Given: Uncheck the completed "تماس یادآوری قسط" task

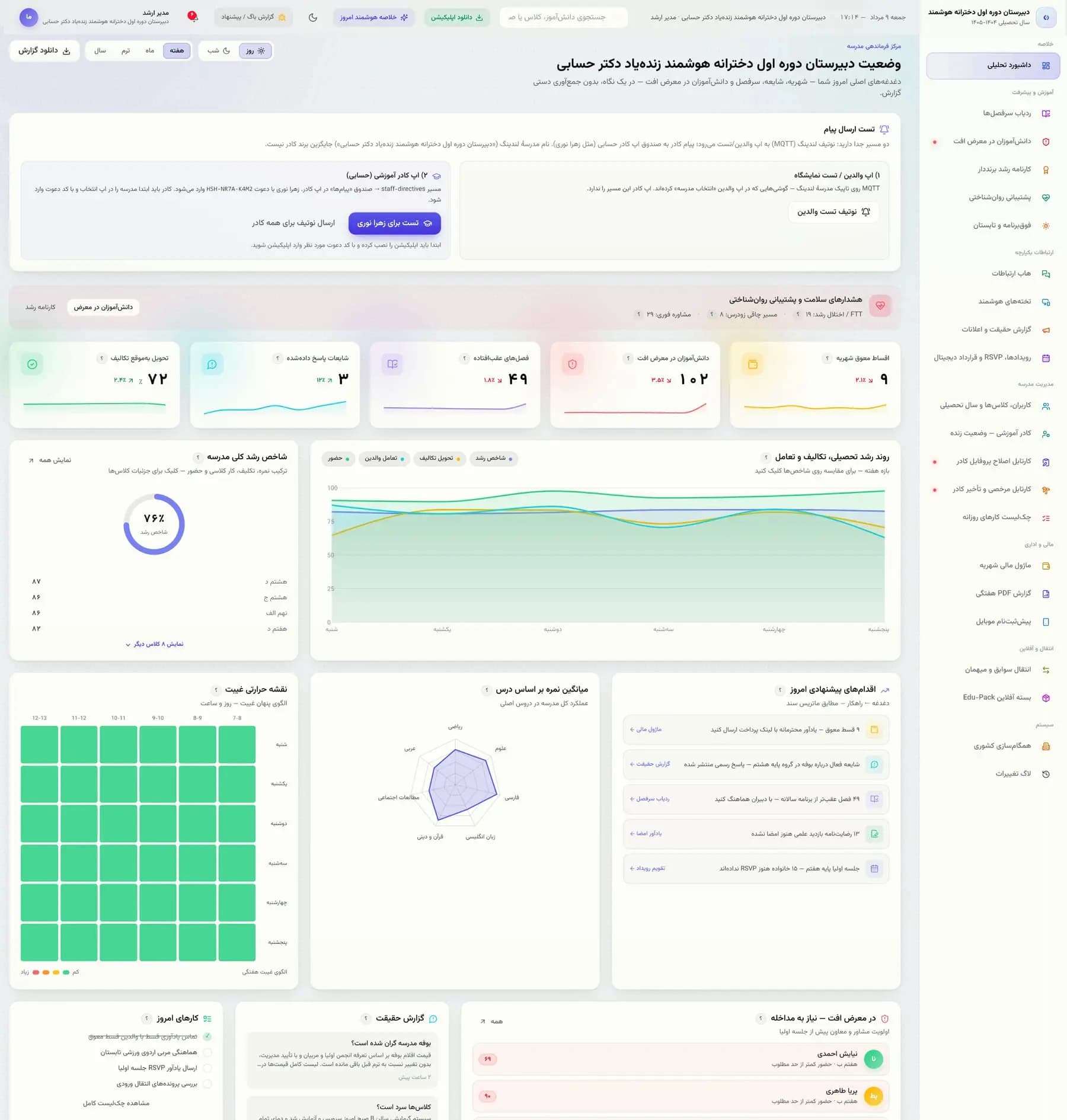Looking at the screenshot, I should tap(207, 1036).
